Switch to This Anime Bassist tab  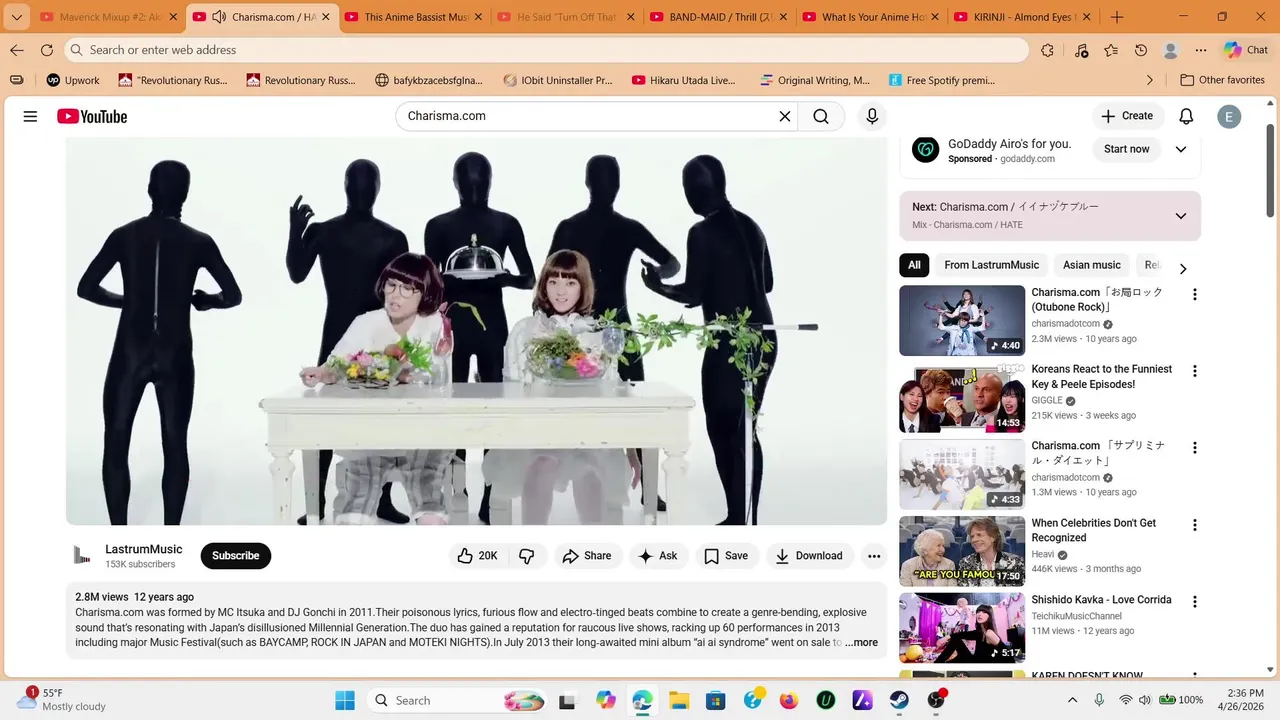pos(415,17)
